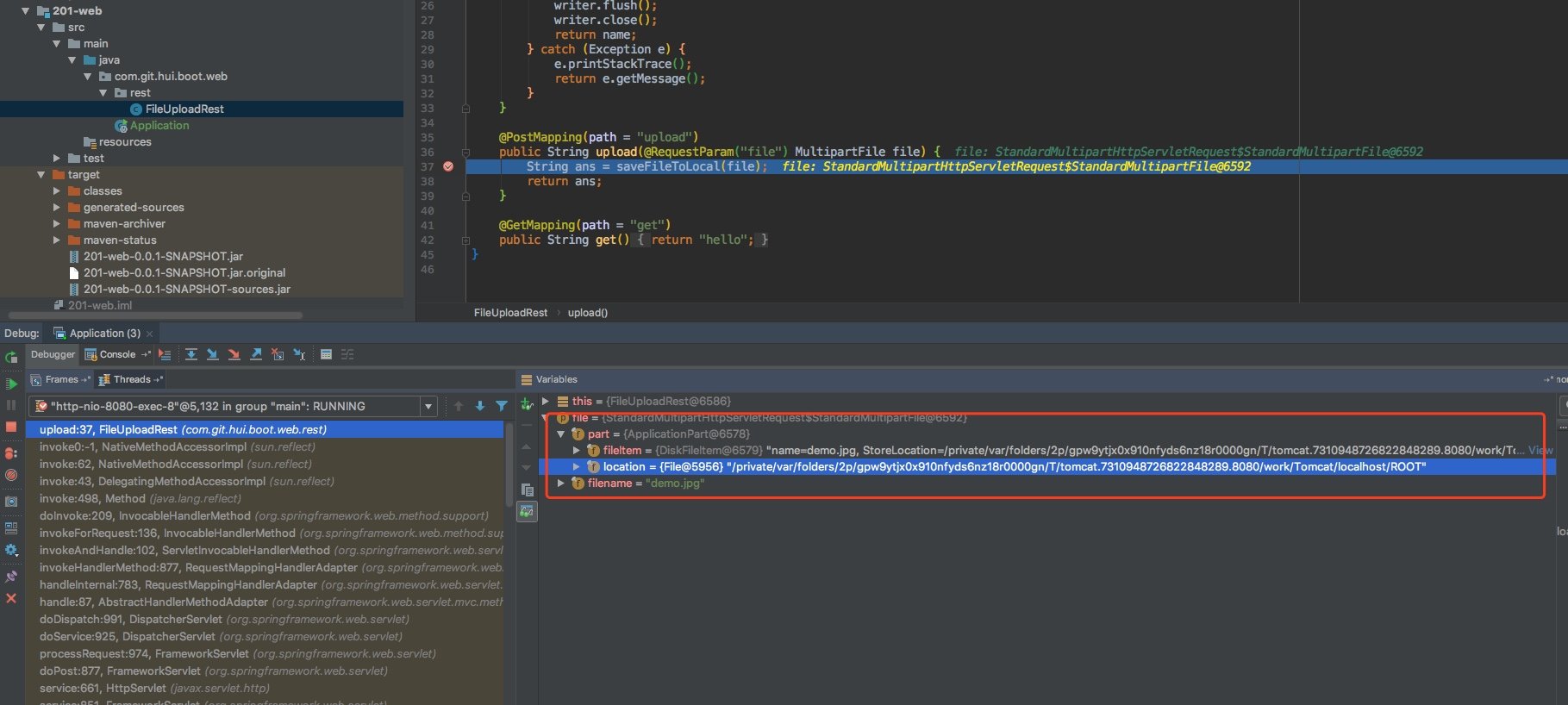
Task: Click the Rerun Application icon
Action: (11, 357)
